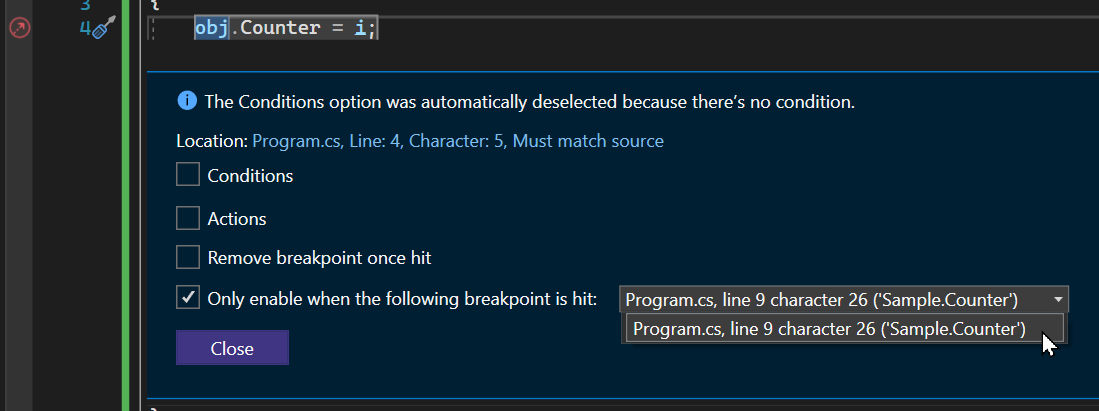Viewport: 1099px width, 411px height.
Task: Click the green change-tracking bar beside line 4
Action: pos(126,29)
